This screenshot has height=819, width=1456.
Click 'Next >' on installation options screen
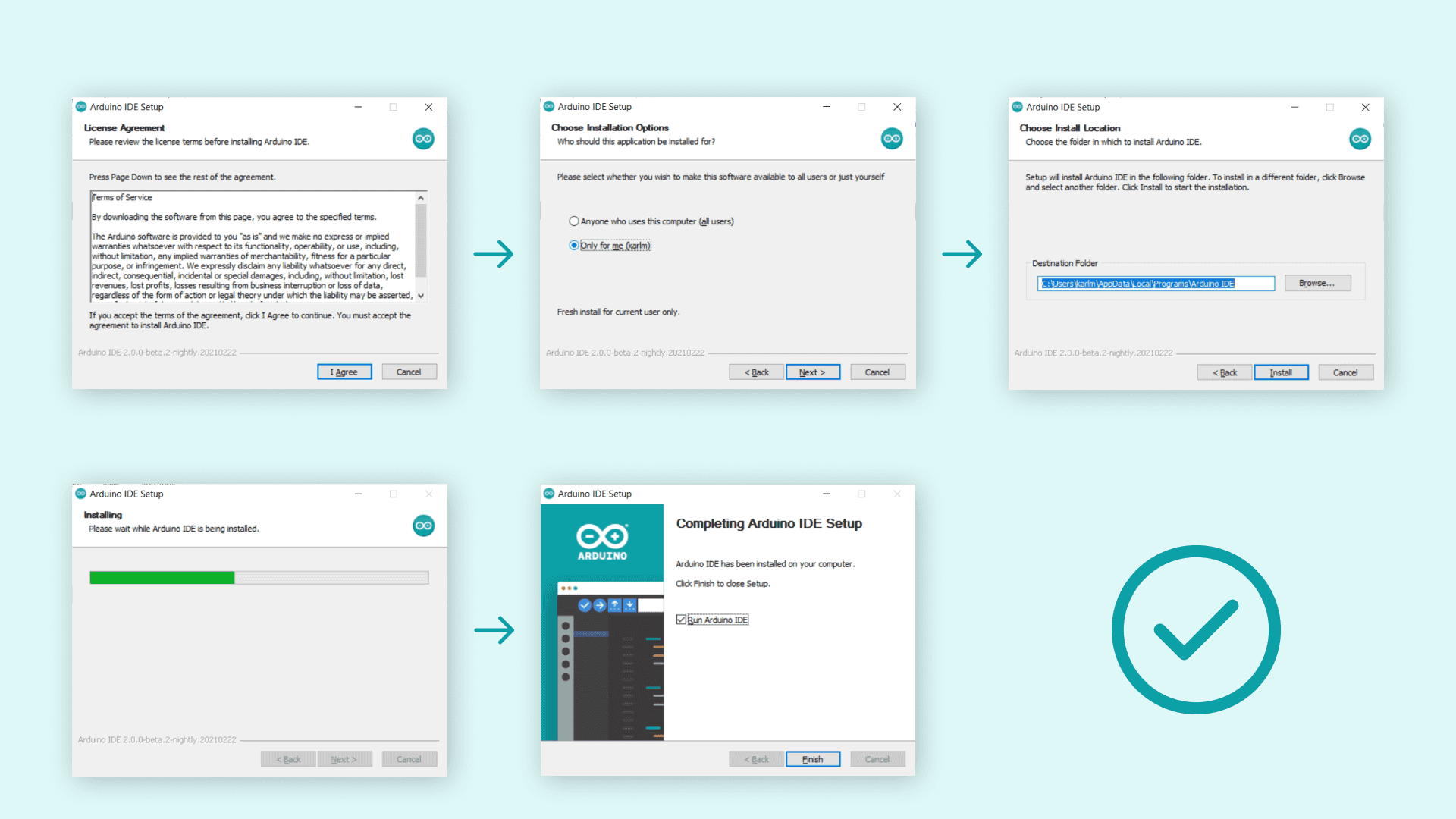(810, 372)
